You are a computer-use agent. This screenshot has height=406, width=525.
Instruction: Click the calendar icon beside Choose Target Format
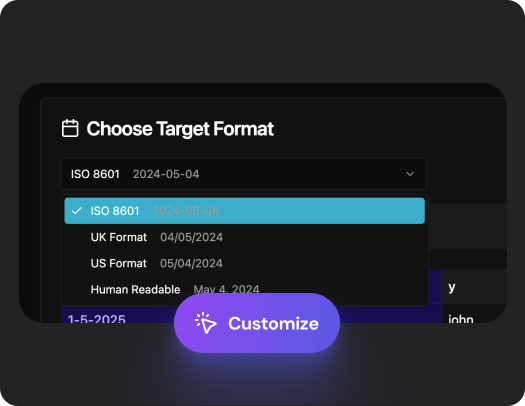[70, 128]
